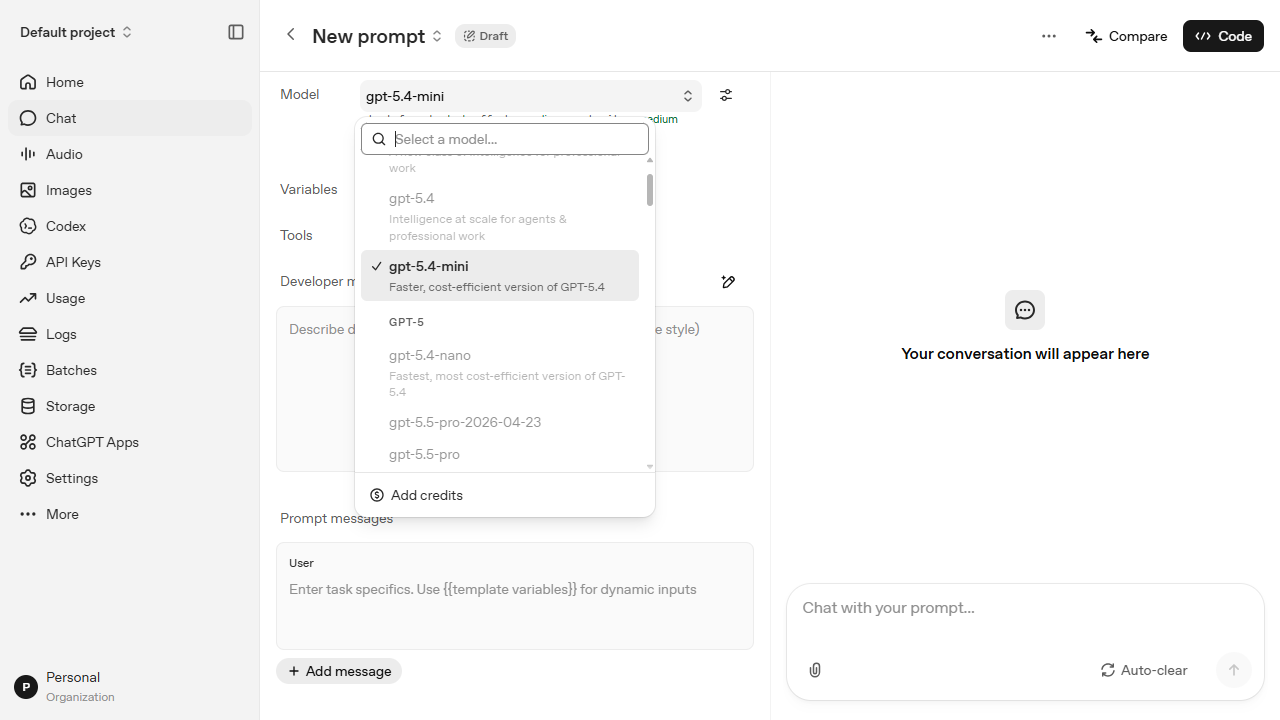Click the Personal organization avatar
This screenshot has height=720, width=1280.
(x=26, y=687)
